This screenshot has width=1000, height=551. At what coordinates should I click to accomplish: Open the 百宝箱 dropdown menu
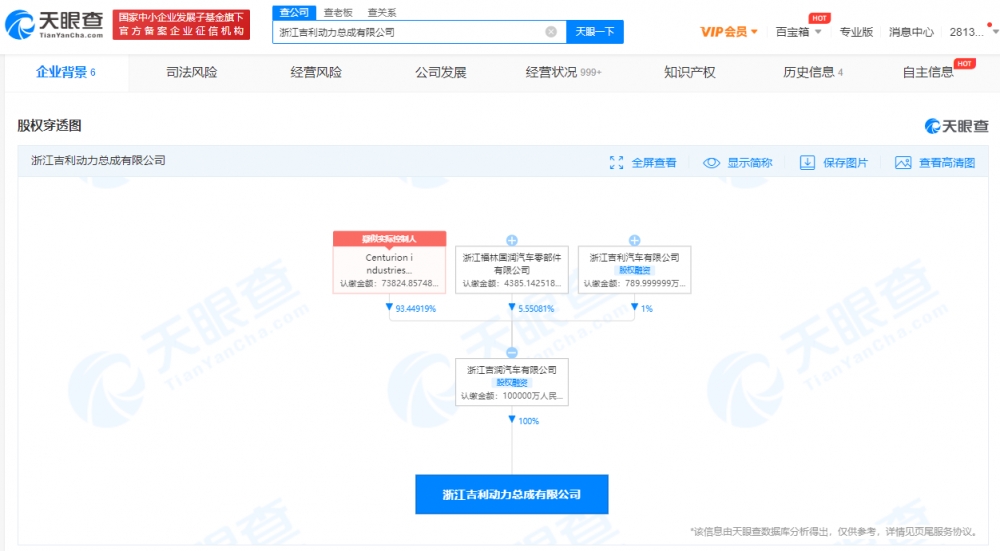pyautogui.click(x=798, y=32)
